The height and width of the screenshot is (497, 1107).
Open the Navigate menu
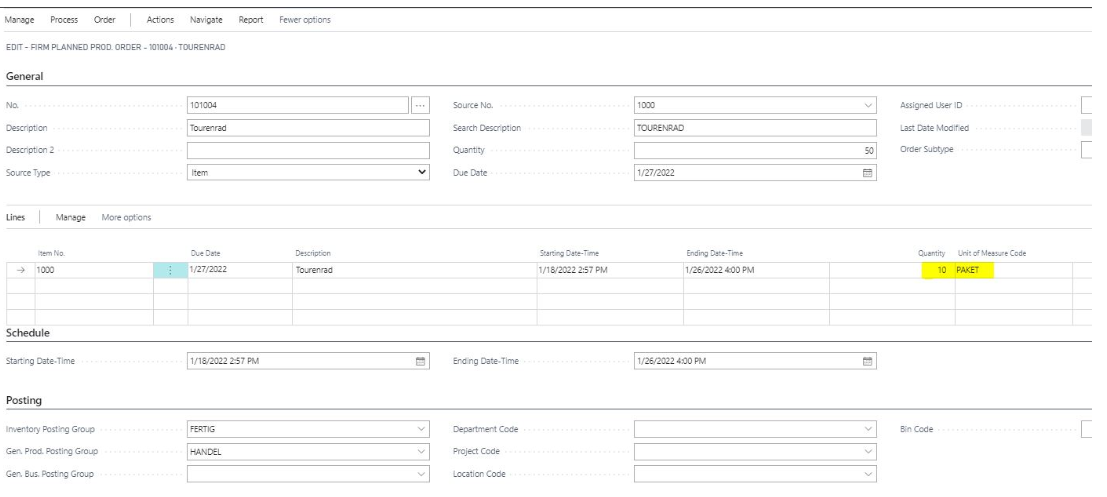[206, 20]
